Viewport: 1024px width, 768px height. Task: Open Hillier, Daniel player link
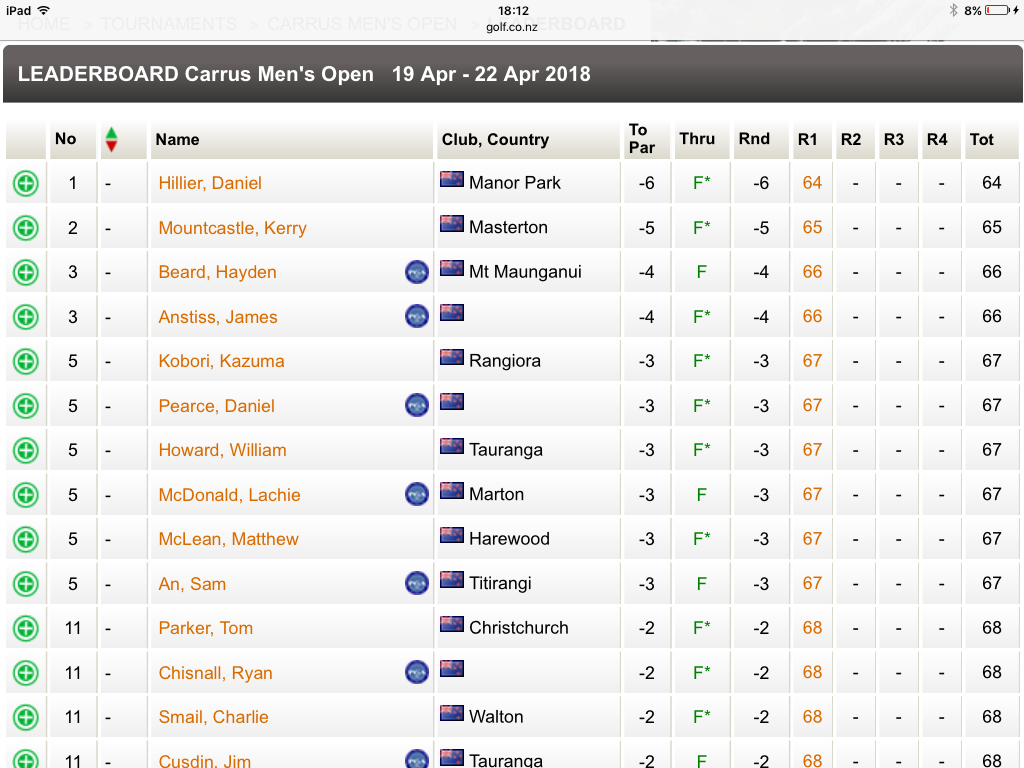tap(210, 184)
